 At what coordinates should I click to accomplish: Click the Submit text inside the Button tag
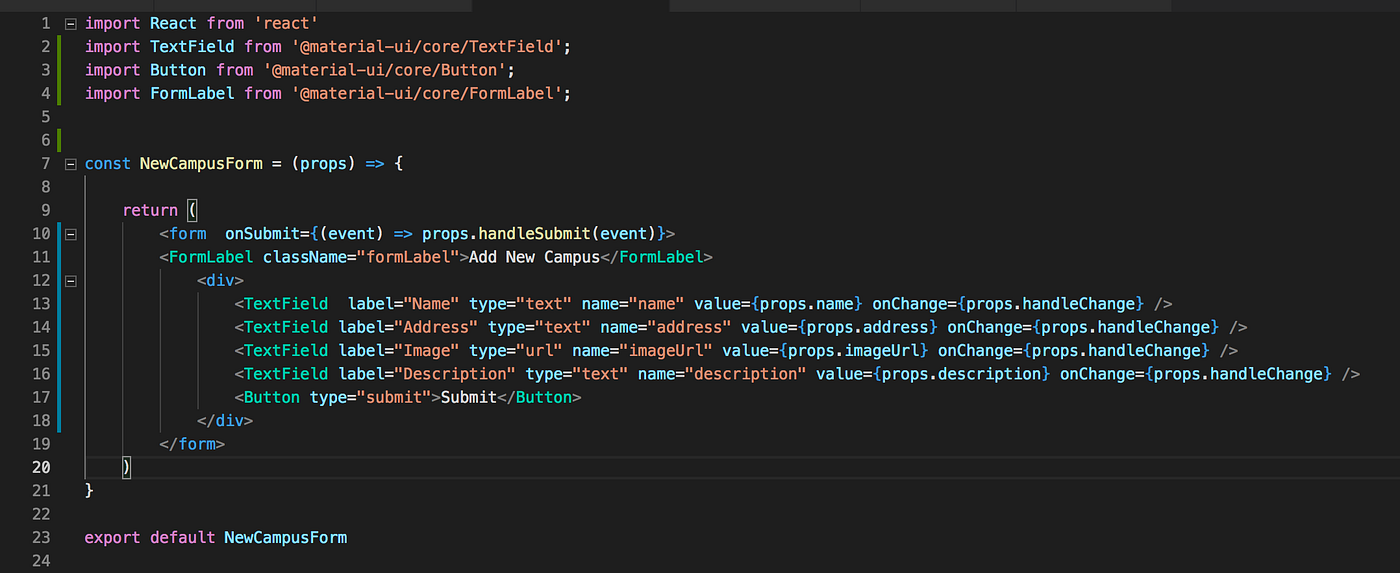coord(469,398)
